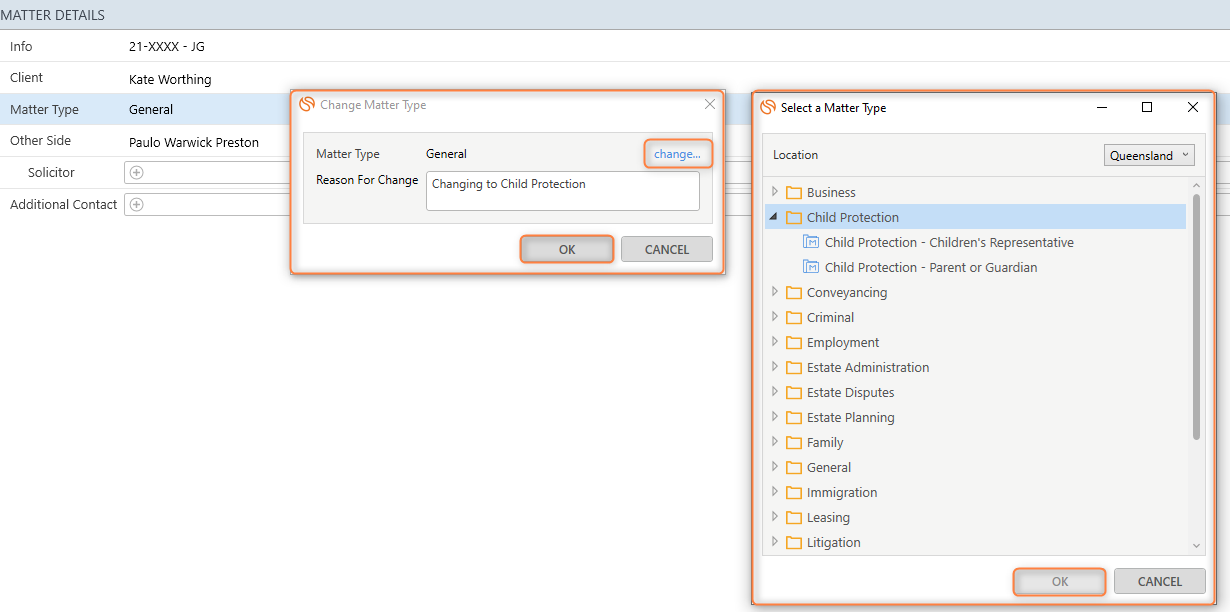This screenshot has height=612, width=1230.
Task: Expand the Estate Administration folder arrow
Action: pyautogui.click(x=774, y=367)
